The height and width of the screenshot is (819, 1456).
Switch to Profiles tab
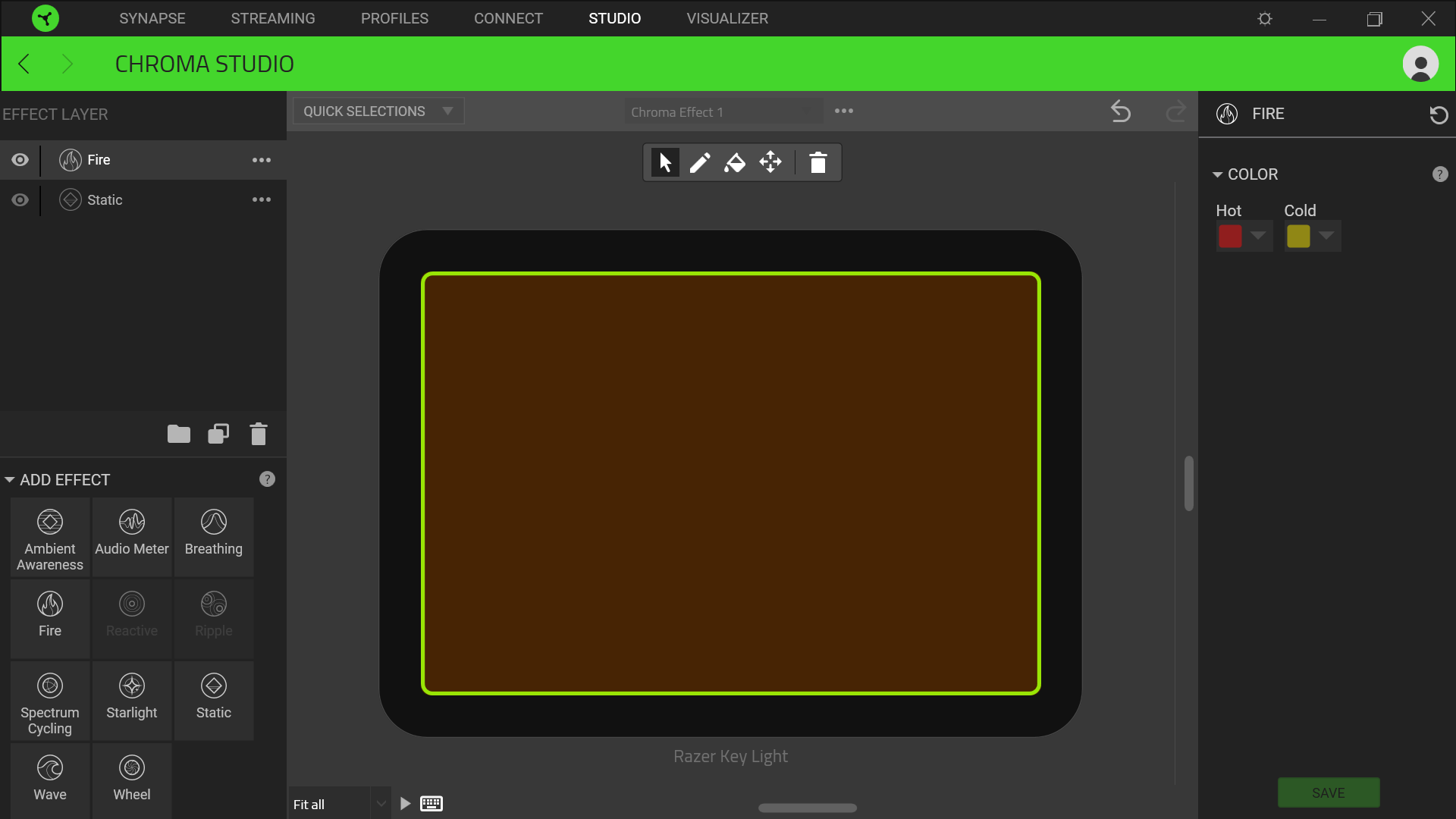(x=394, y=18)
